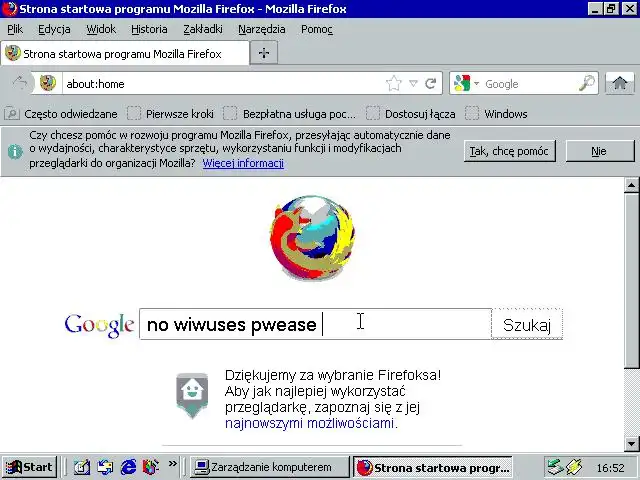Click the Show Desktop quick launch icon
The height and width of the screenshot is (480, 640).
(82, 467)
